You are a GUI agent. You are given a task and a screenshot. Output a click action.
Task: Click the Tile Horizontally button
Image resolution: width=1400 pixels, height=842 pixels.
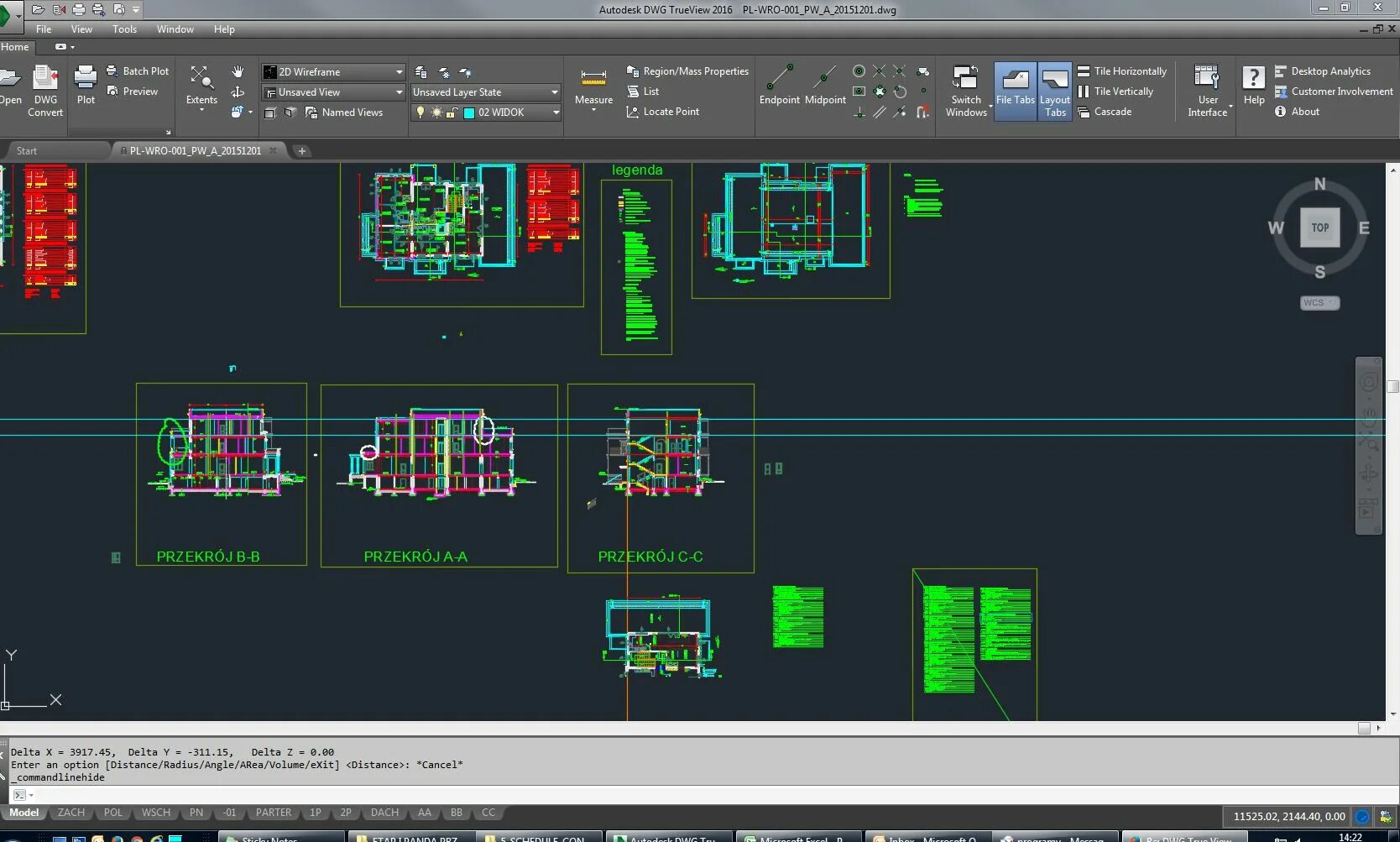pyautogui.click(x=1122, y=71)
